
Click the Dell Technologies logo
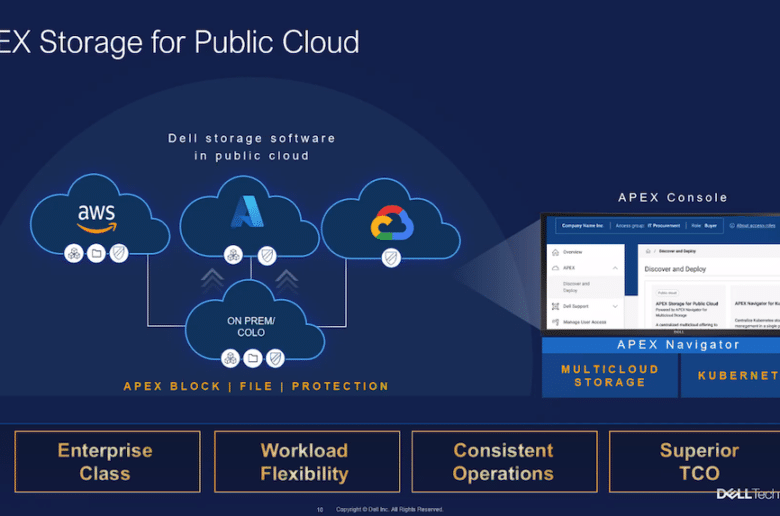[x=748, y=494]
